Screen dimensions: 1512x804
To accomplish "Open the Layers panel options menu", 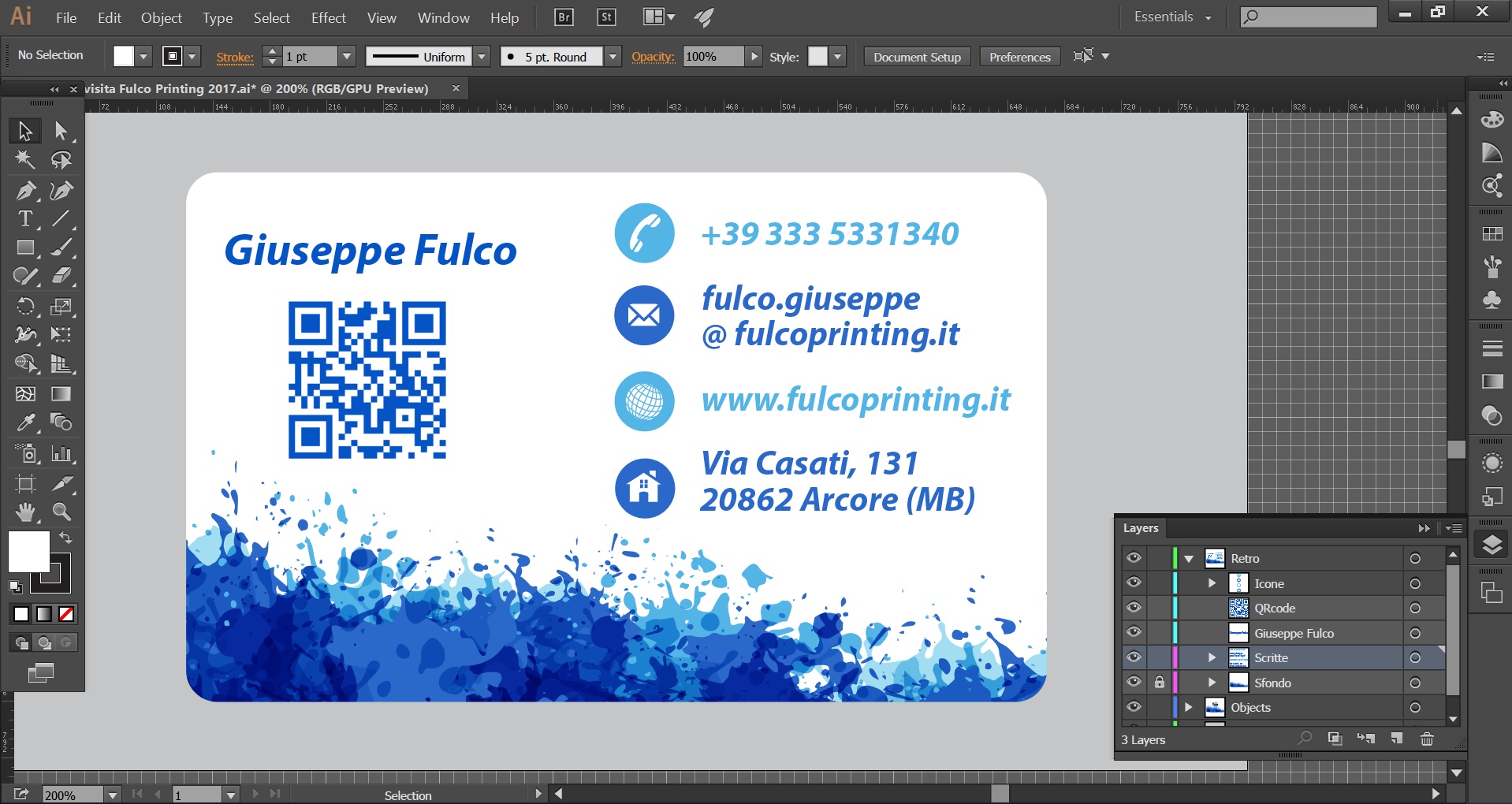I will coord(1454,528).
